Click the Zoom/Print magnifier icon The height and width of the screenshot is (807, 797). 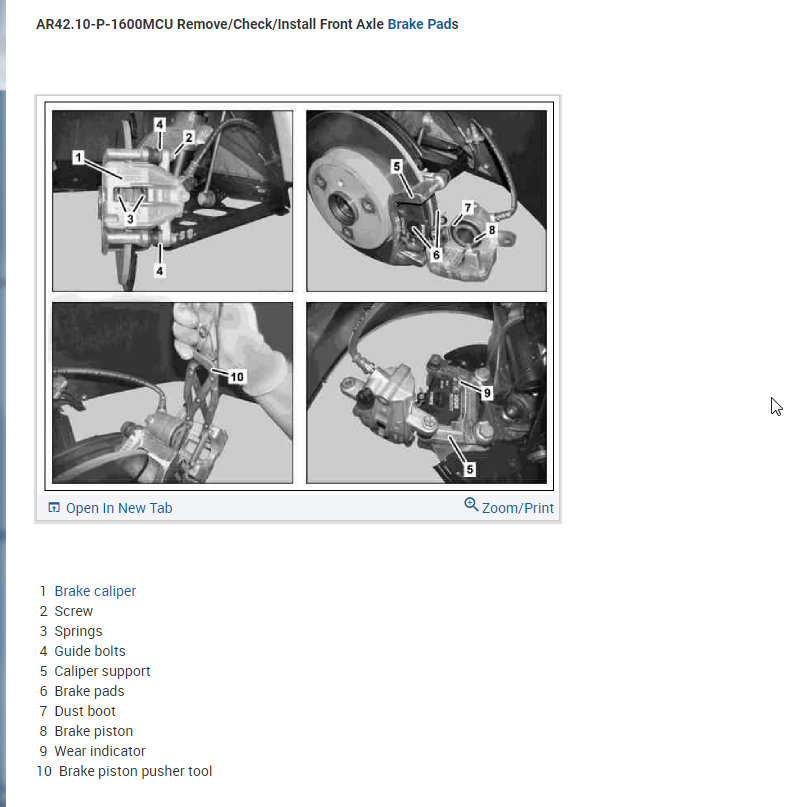click(x=471, y=504)
